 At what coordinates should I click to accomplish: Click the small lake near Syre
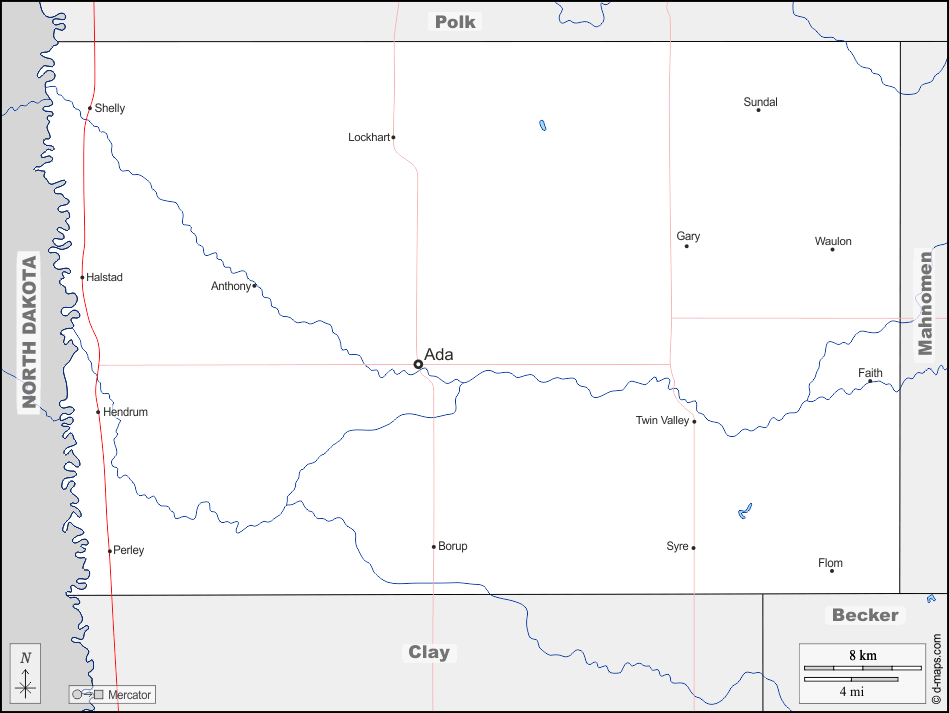point(744,511)
